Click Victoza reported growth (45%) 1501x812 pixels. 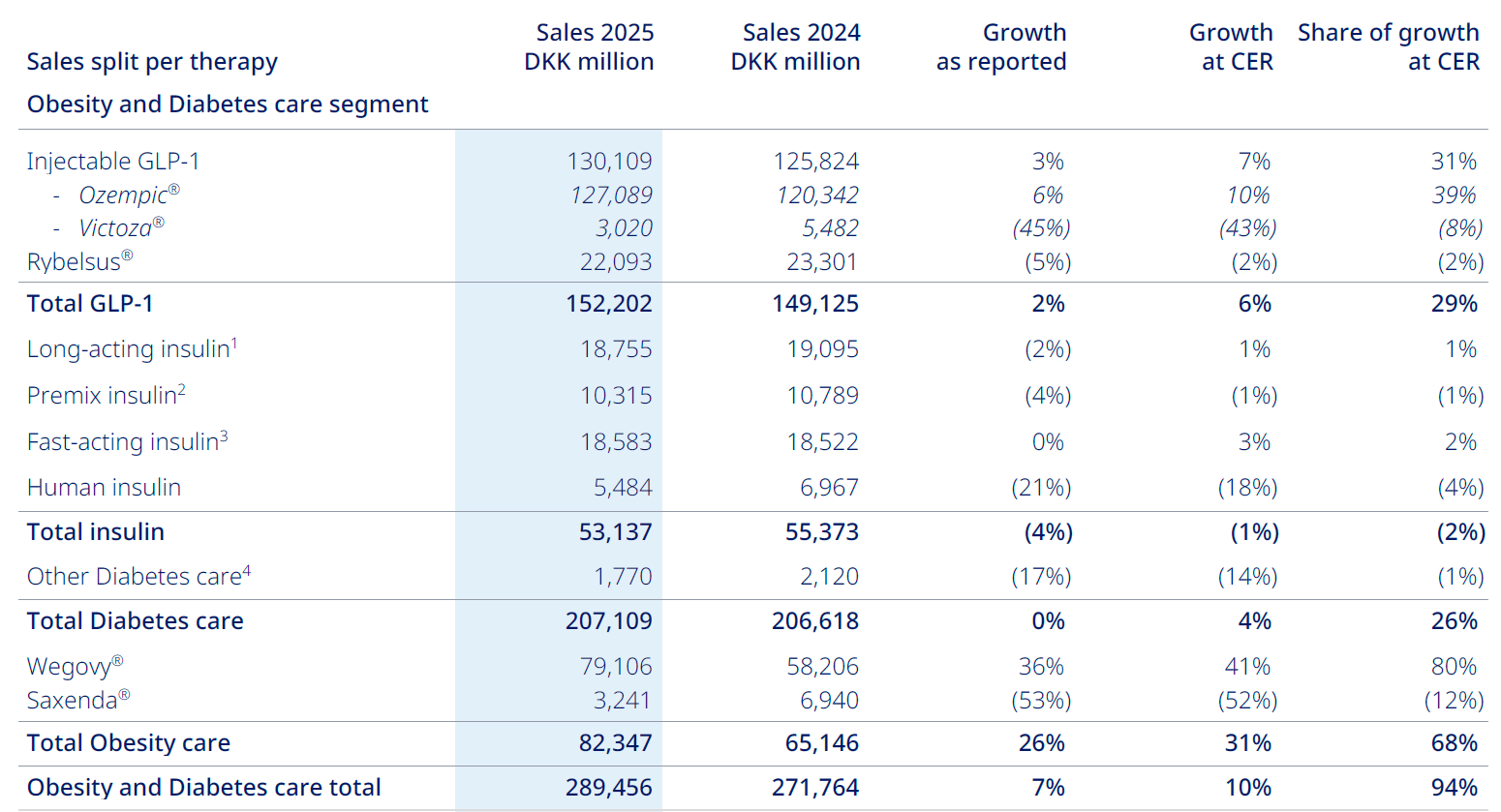click(1042, 228)
